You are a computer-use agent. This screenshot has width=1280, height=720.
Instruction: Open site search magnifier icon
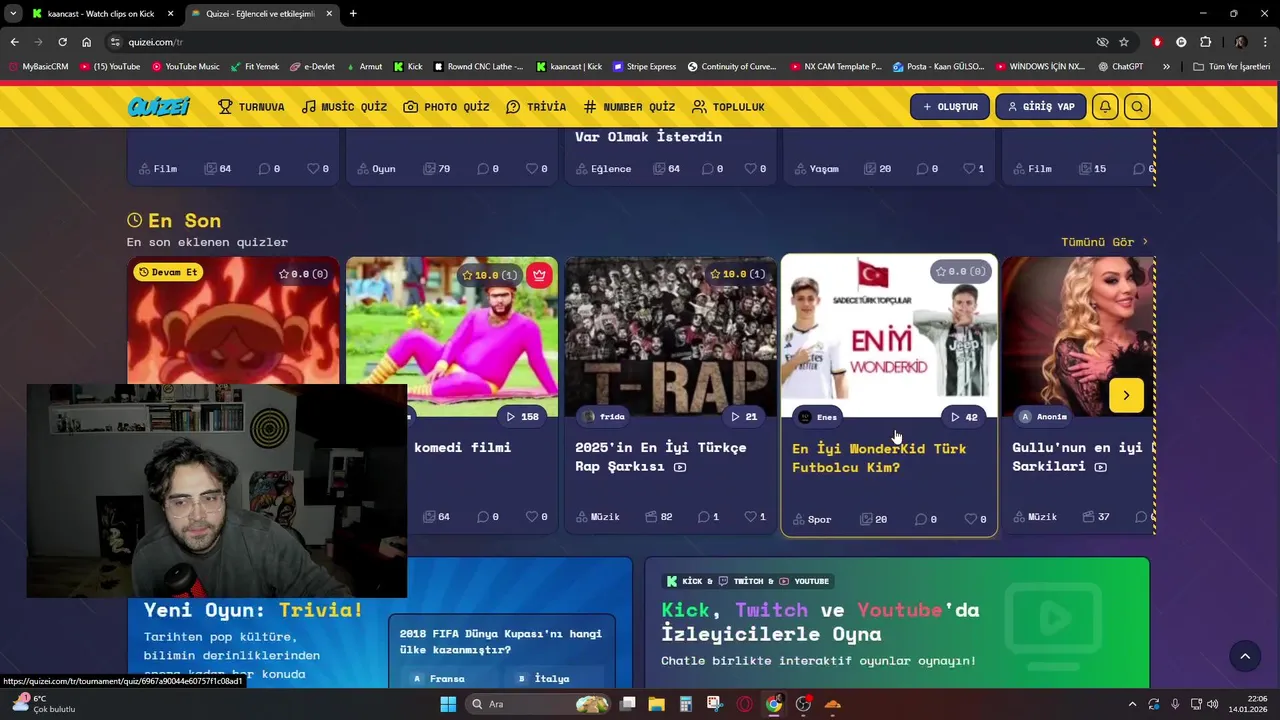(x=1137, y=107)
